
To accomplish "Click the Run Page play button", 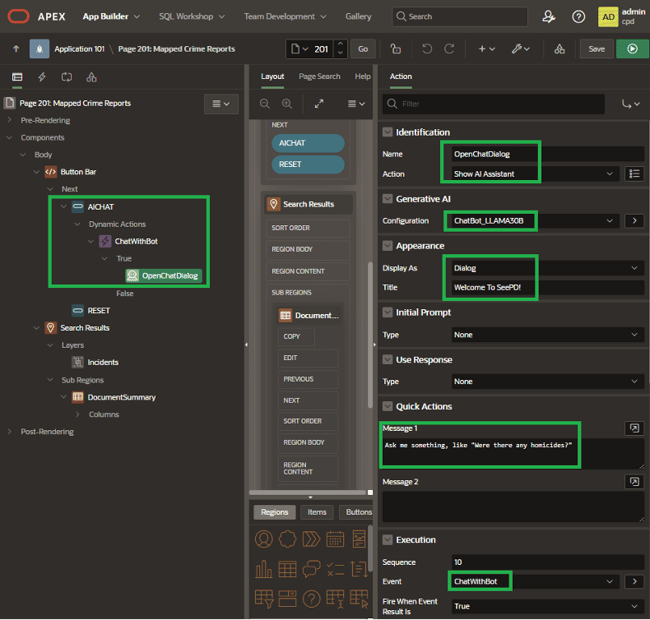I will point(631,48).
